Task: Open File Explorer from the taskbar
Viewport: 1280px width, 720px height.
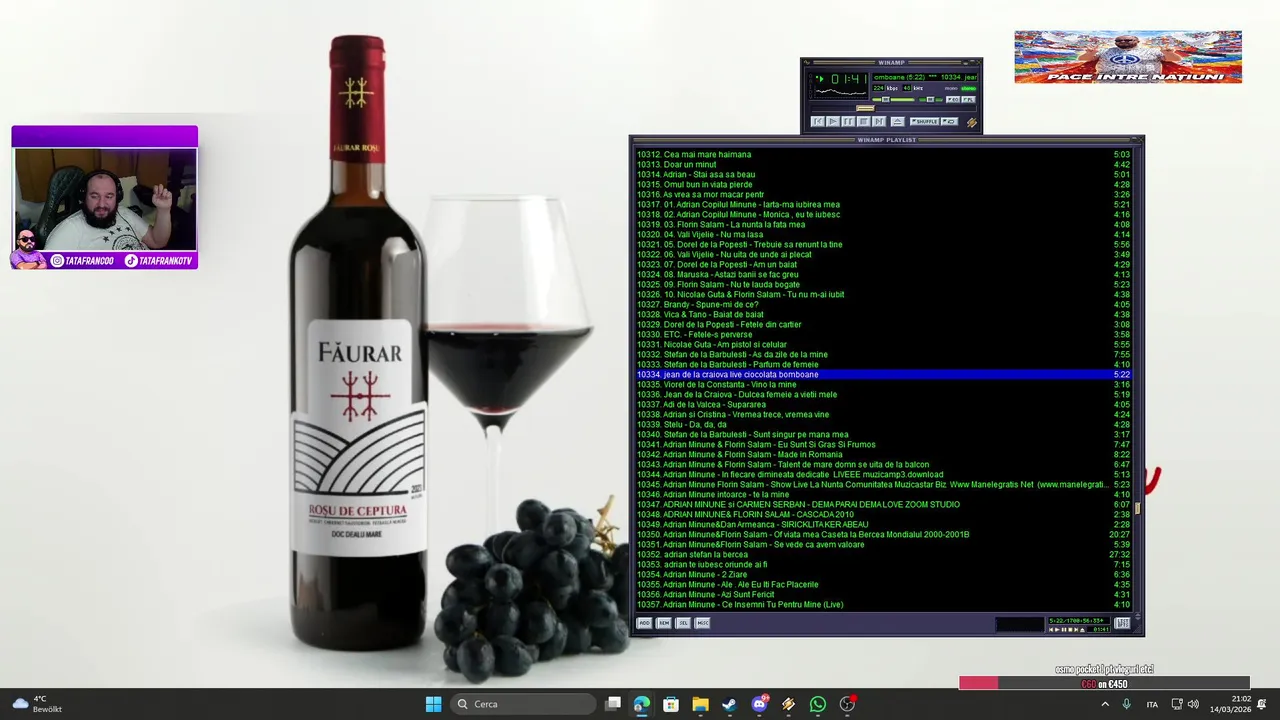Action: click(700, 704)
